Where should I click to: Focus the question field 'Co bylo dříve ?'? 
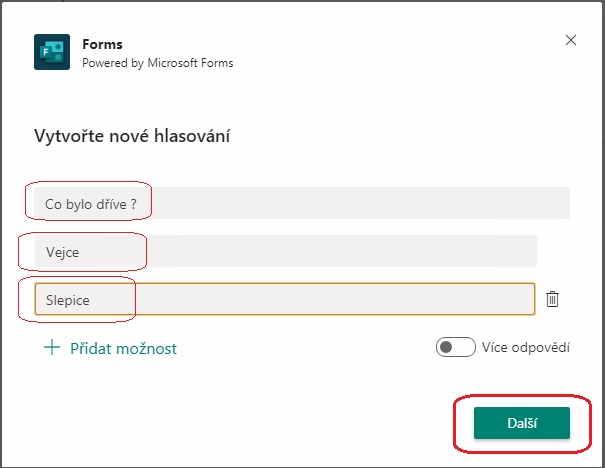click(x=302, y=203)
